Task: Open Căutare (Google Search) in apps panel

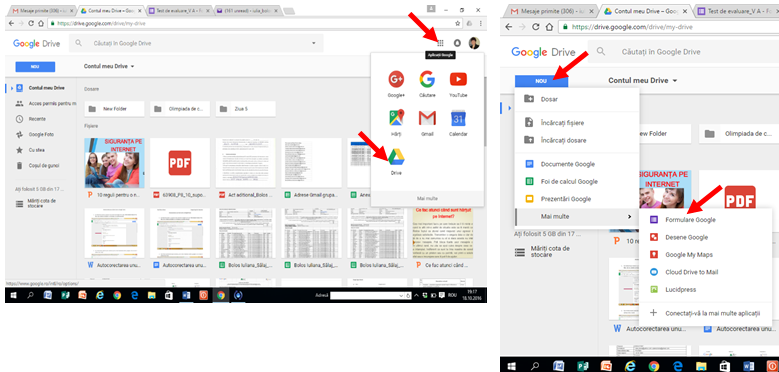Action: [427, 83]
